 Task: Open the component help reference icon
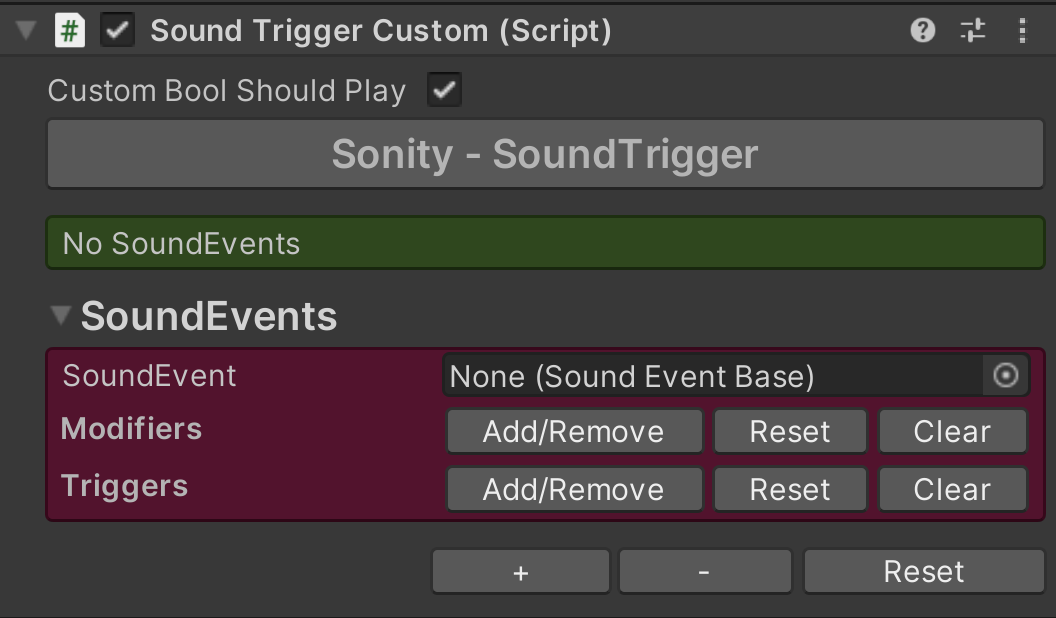pyautogui.click(x=922, y=31)
